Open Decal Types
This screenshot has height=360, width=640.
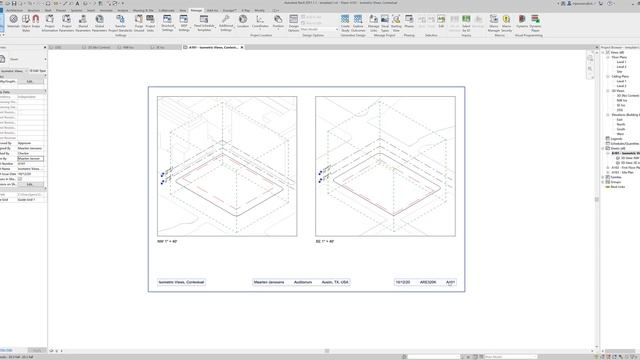coord(385,22)
